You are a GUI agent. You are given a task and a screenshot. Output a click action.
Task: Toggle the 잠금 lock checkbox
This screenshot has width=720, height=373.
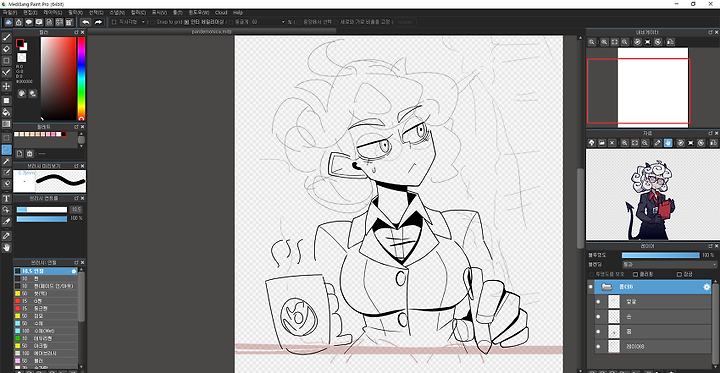point(679,275)
